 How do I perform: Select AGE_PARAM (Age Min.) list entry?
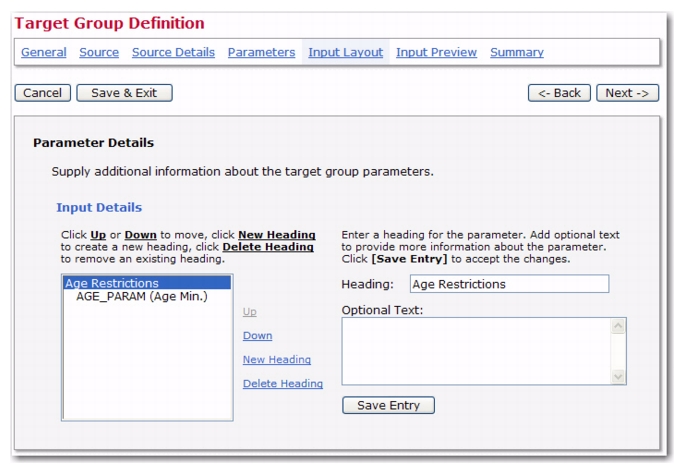[141, 296]
